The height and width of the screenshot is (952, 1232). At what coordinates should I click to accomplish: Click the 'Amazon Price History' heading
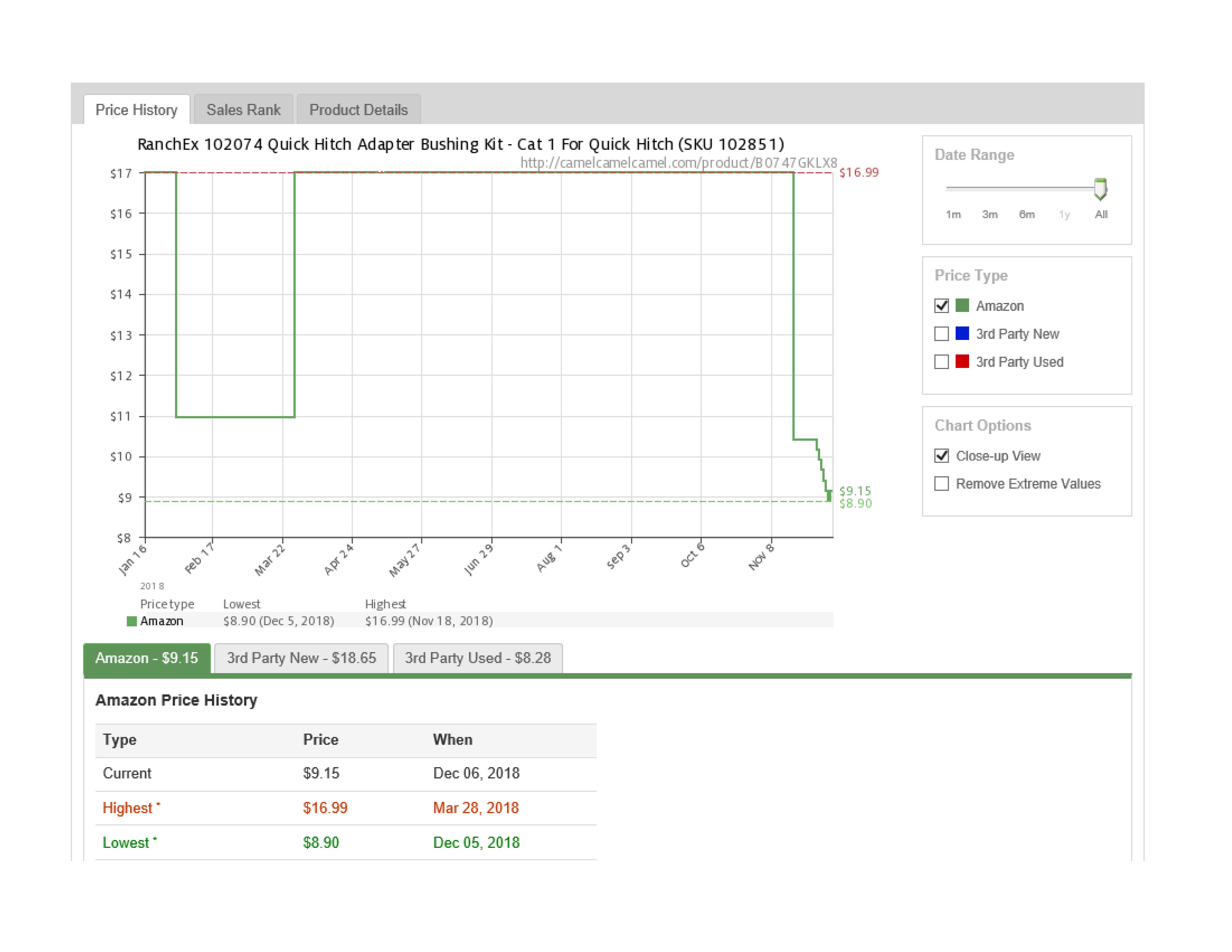(x=177, y=701)
